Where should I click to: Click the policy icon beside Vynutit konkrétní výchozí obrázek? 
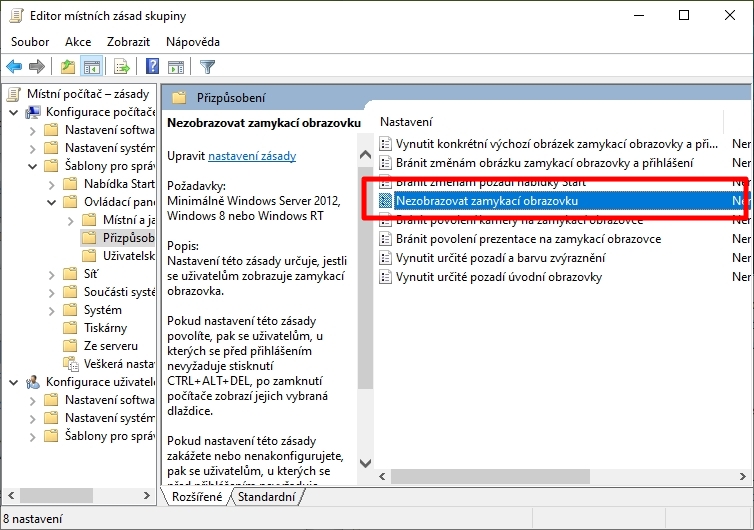pos(385,144)
